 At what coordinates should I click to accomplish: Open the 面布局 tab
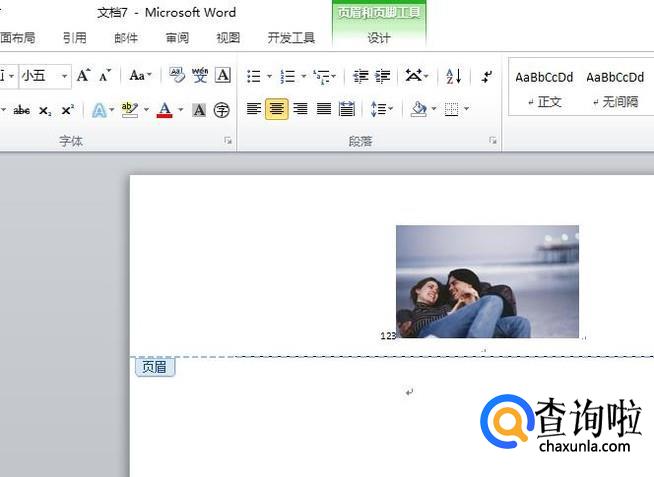(x=18, y=38)
